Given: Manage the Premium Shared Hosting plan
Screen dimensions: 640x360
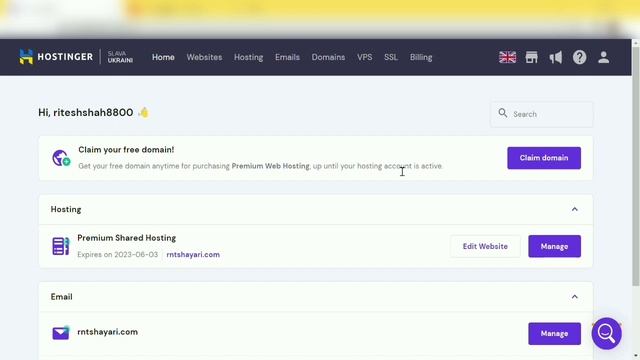Looking at the screenshot, I should (554, 246).
